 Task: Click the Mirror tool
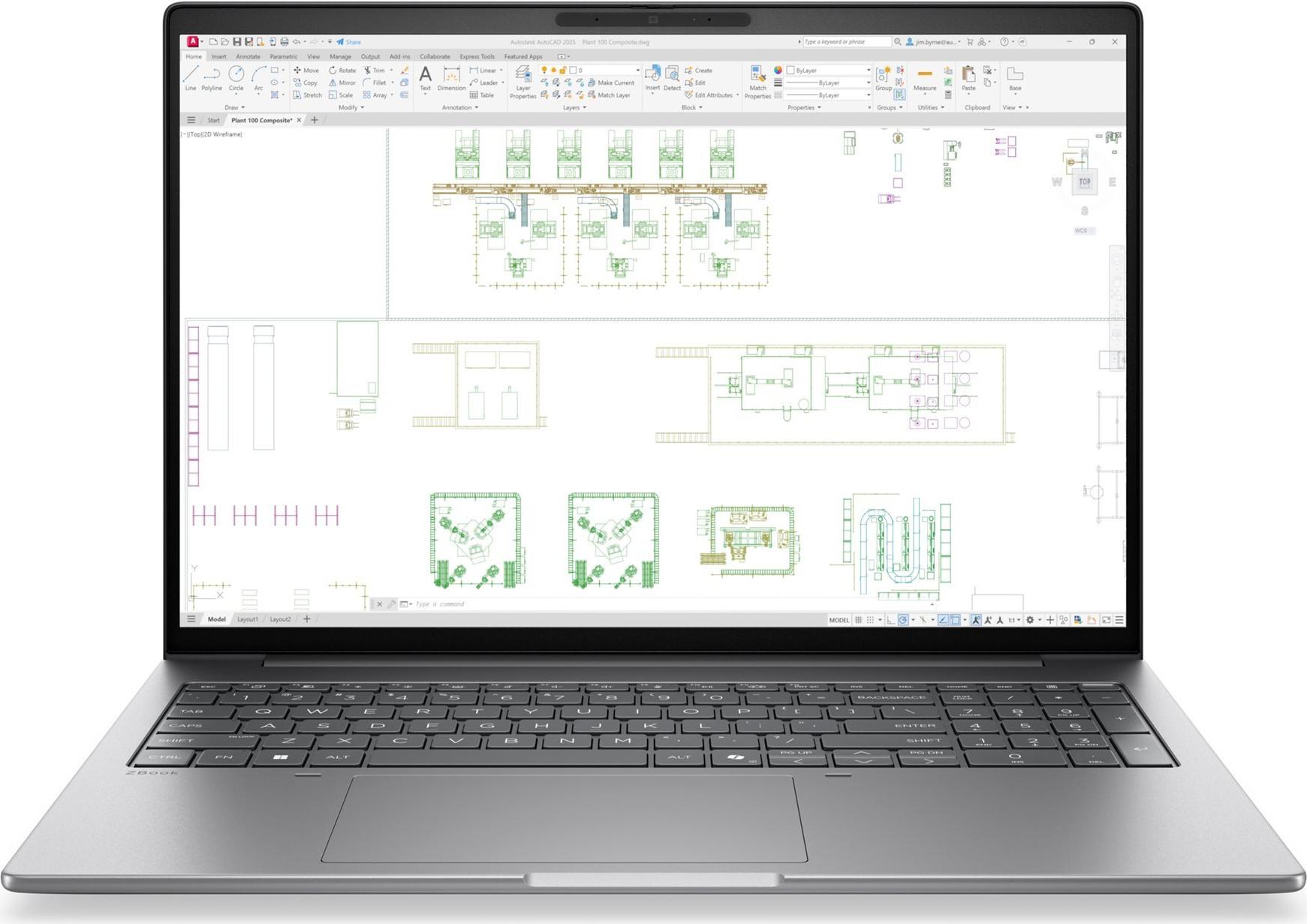[342, 83]
